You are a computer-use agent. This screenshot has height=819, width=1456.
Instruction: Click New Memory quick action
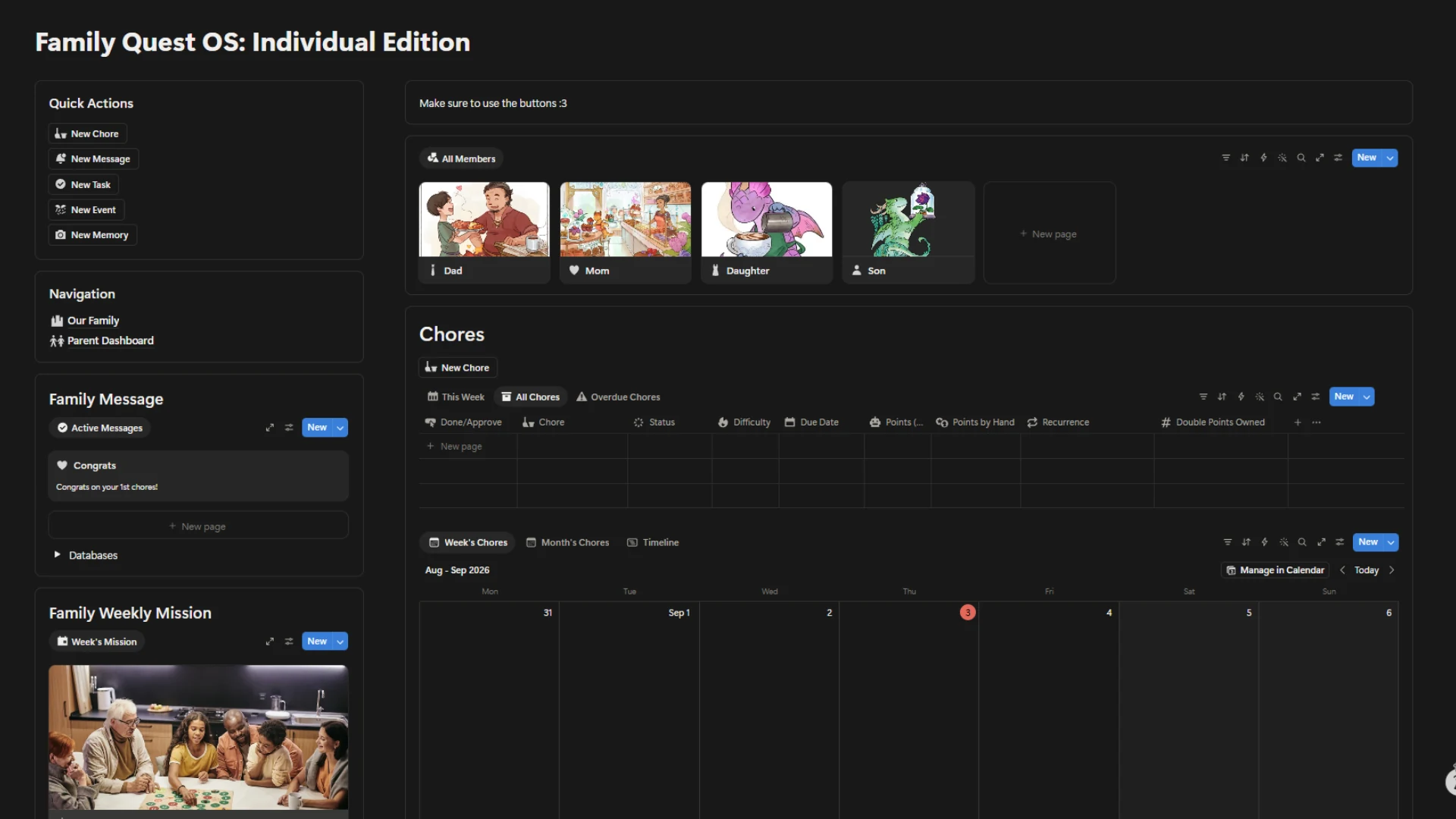pos(93,235)
